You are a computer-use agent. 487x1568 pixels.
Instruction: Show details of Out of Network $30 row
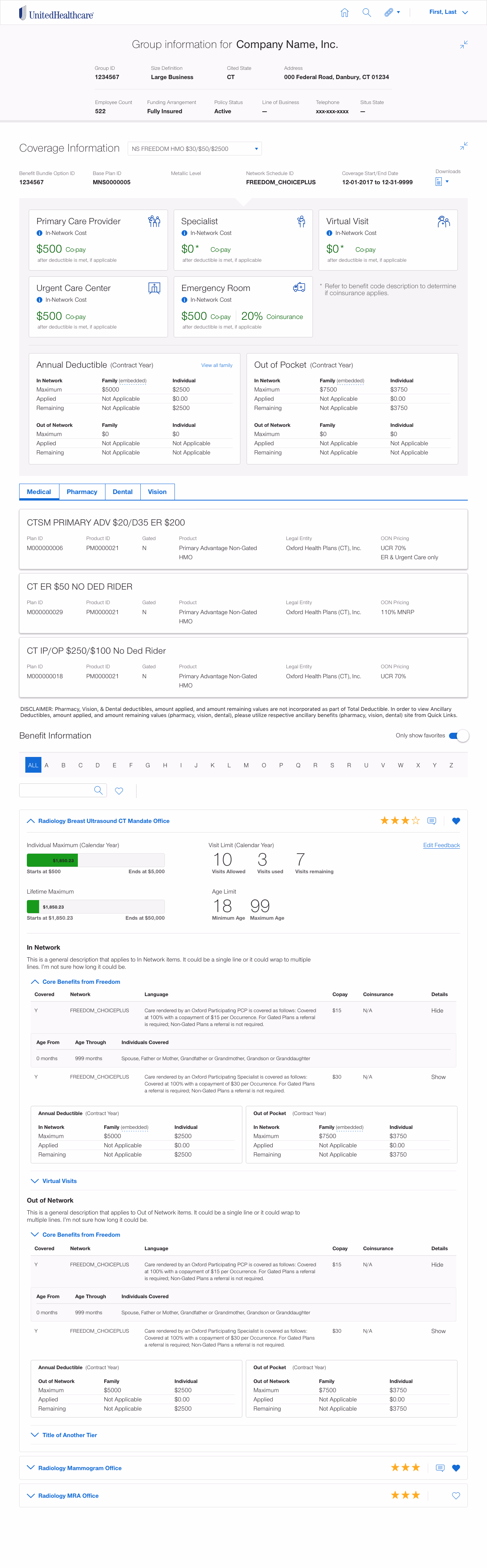[x=438, y=1331]
